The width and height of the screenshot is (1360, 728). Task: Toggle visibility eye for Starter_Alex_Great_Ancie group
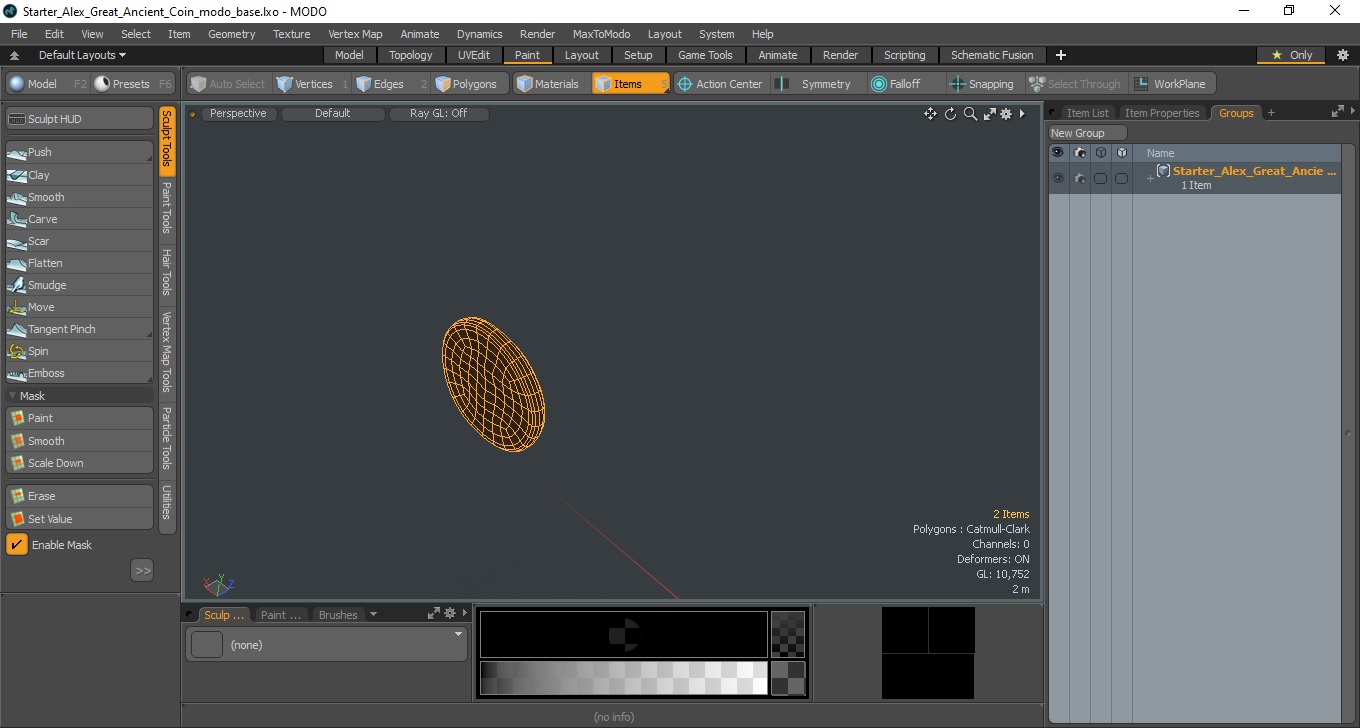[1058, 178]
